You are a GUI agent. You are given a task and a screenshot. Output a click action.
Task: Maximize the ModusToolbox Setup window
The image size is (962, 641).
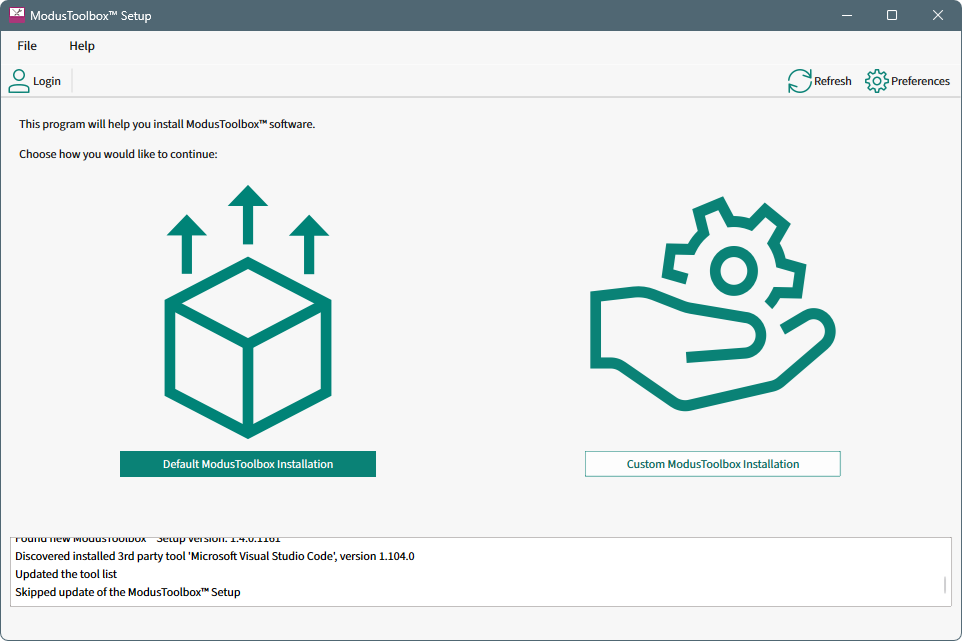tap(892, 16)
